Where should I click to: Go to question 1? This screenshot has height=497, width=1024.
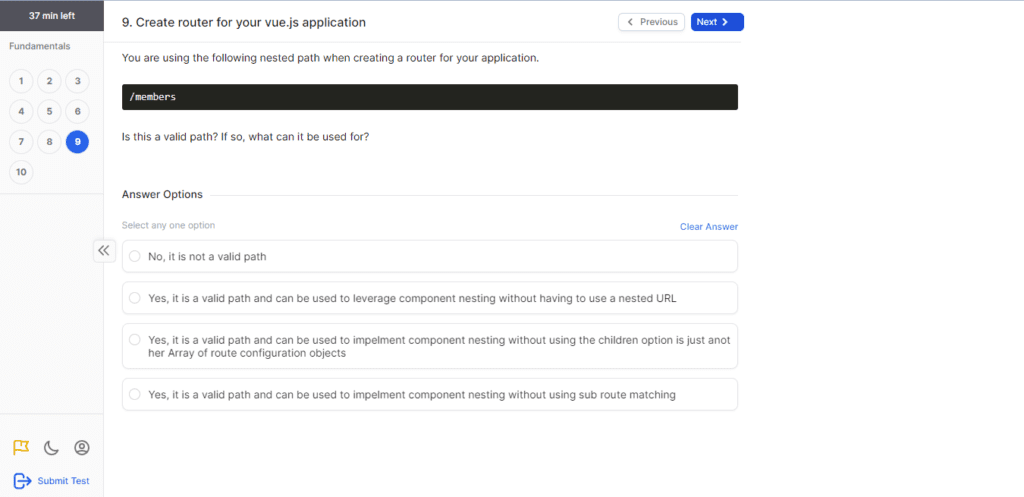click(x=22, y=81)
